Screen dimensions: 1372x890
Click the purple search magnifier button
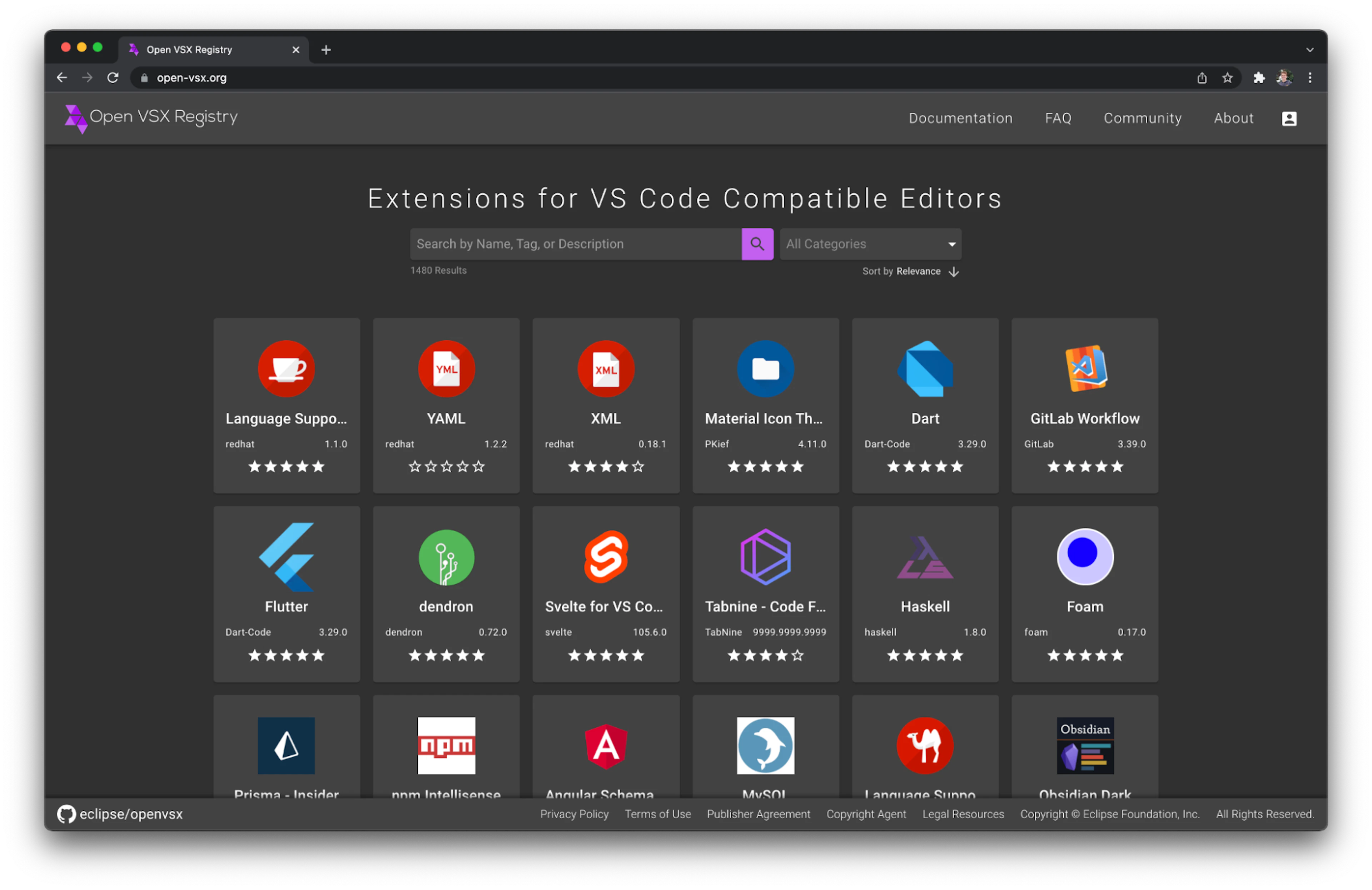757,244
